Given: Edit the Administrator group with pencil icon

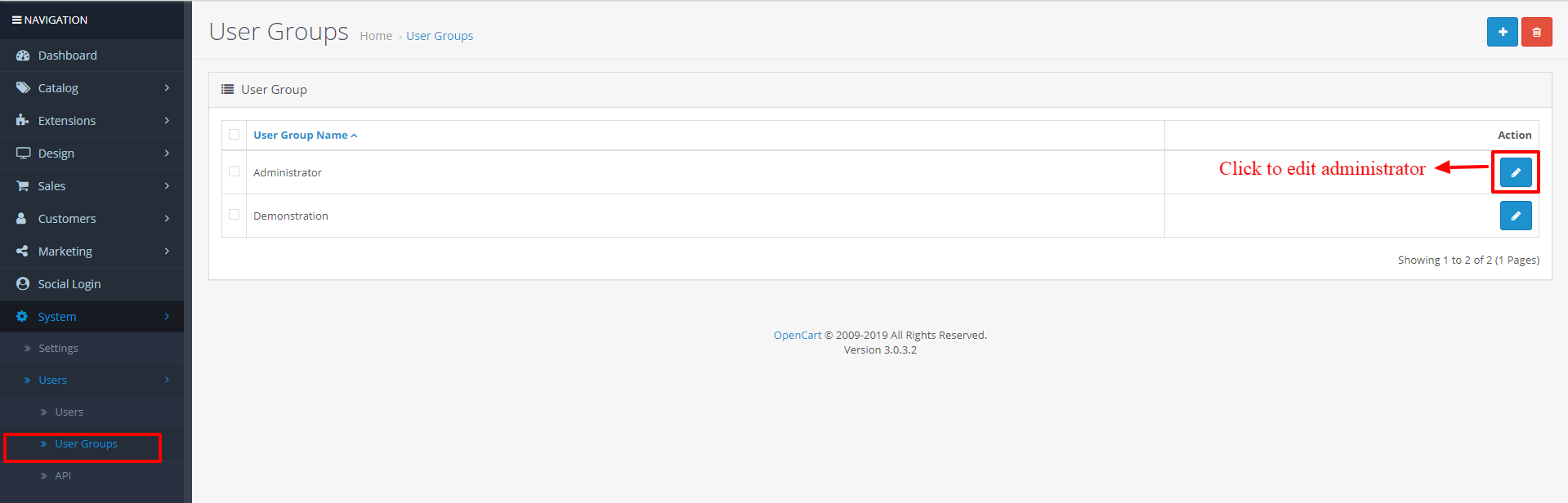Looking at the screenshot, I should (1516, 172).
